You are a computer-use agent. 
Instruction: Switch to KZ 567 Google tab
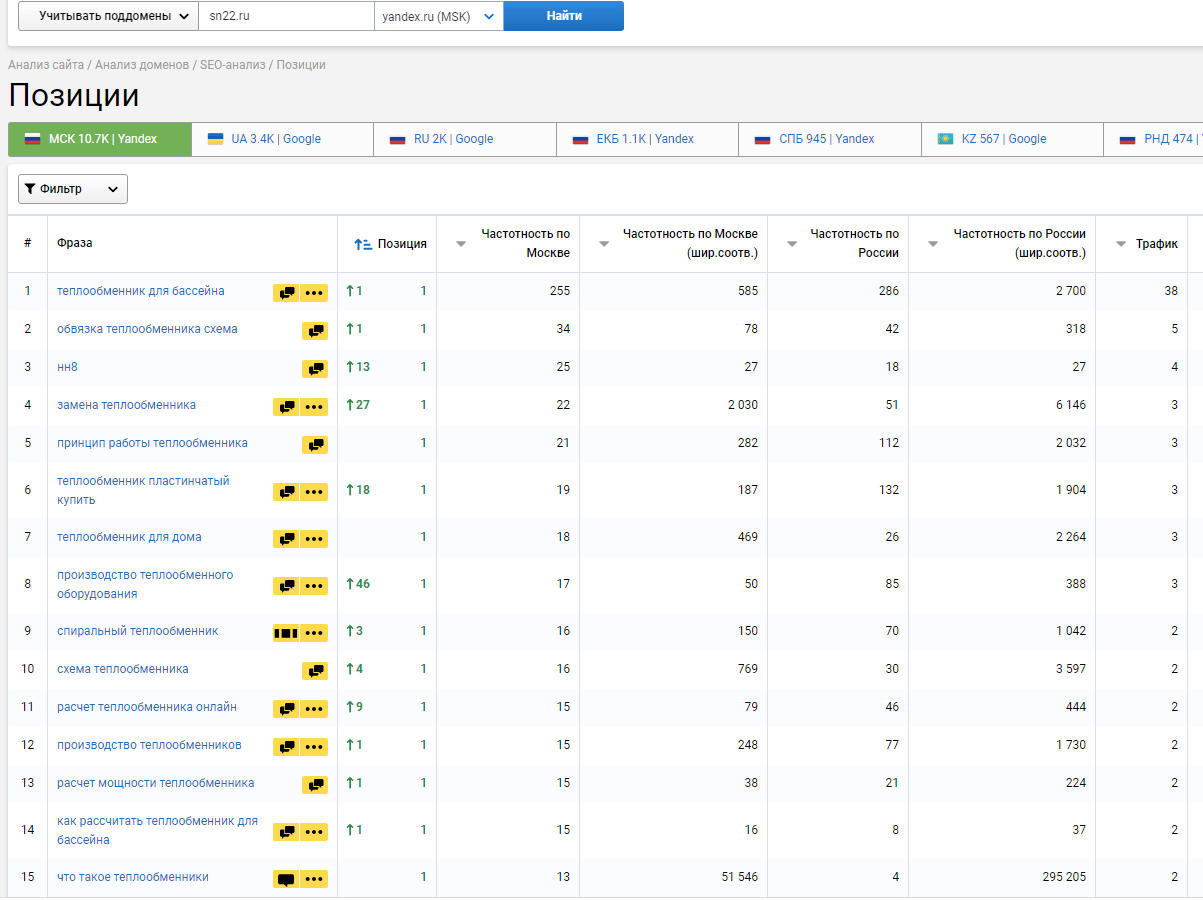pos(1012,139)
